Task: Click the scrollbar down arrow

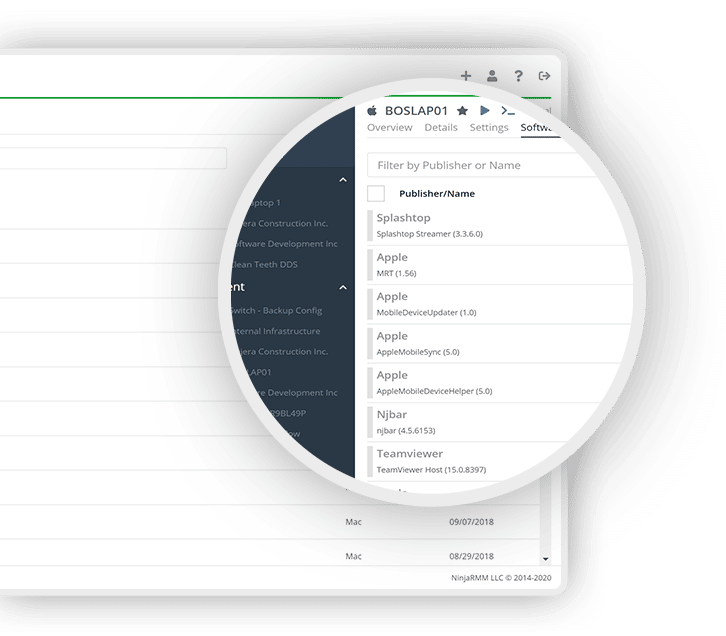Action: click(x=545, y=558)
